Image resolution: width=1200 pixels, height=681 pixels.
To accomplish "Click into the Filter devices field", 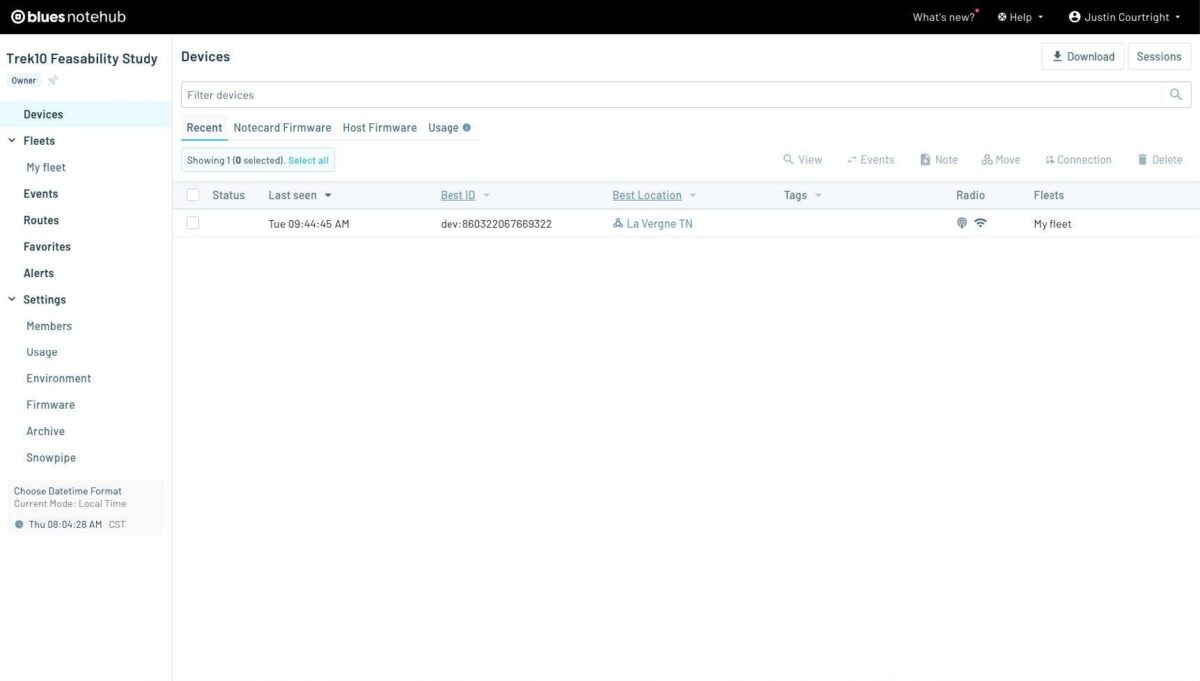I will pos(670,95).
